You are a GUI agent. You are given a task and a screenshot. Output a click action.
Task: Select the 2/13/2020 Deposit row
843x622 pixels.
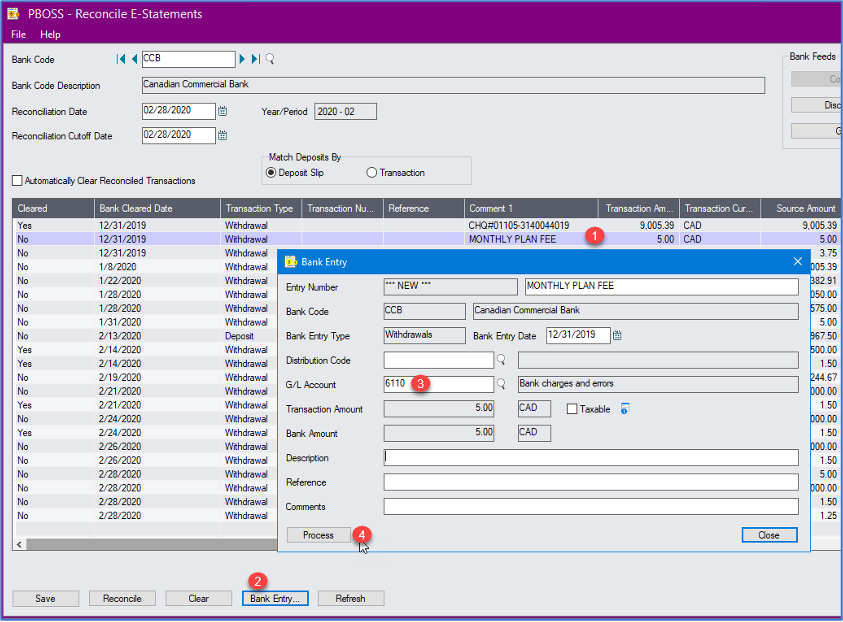point(145,336)
